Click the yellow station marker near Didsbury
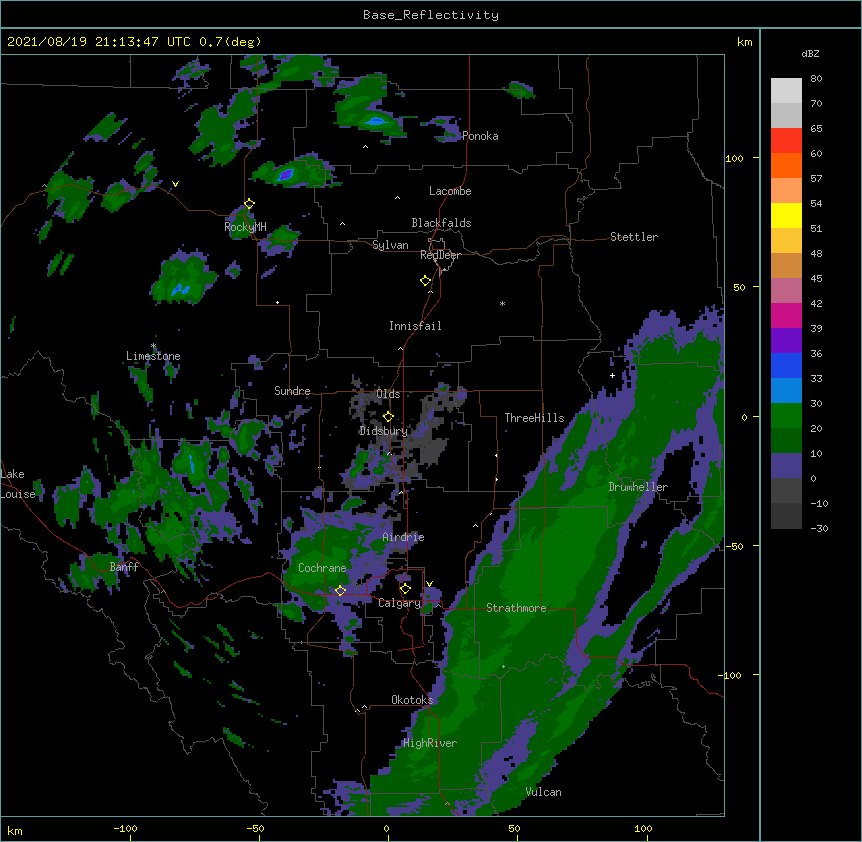 point(388,416)
